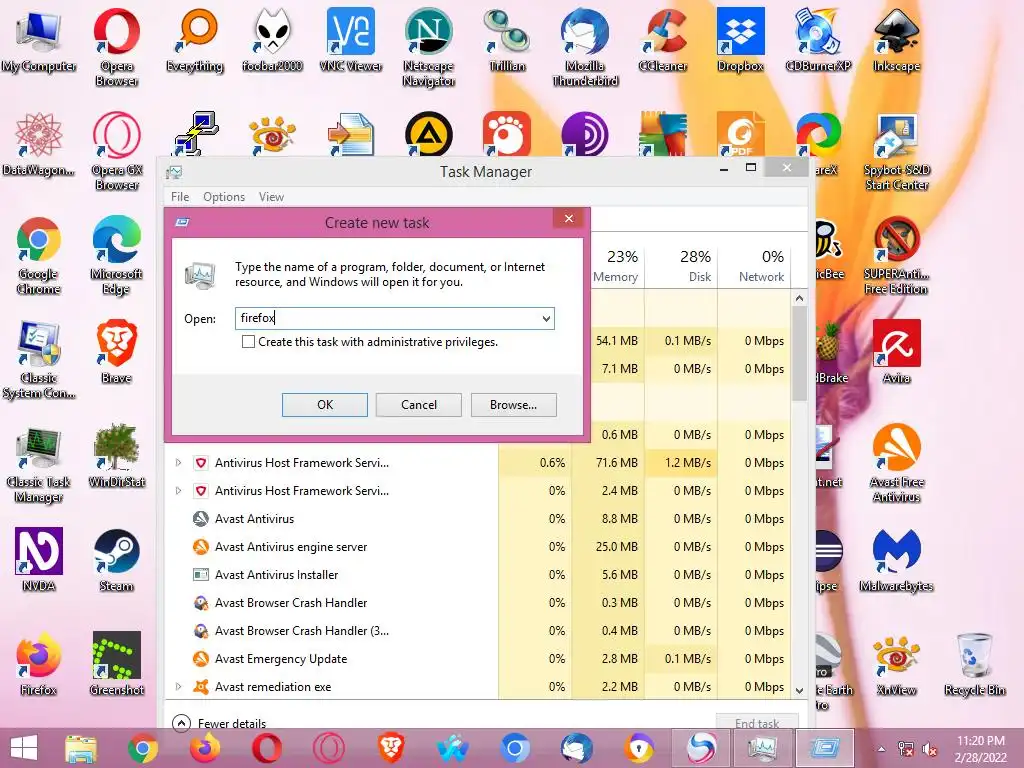Image resolution: width=1024 pixels, height=768 pixels.
Task: Select the Everything search desktop icon
Action: [x=195, y=40]
